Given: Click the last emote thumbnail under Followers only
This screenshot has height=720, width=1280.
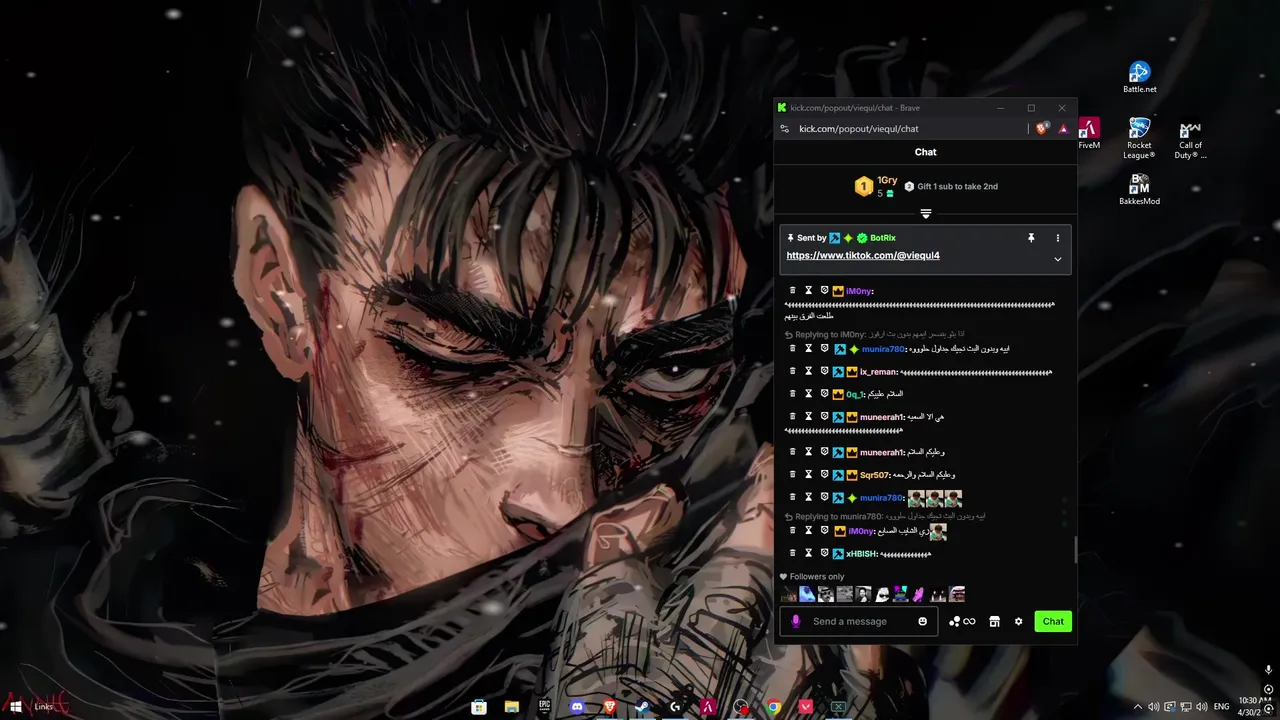Looking at the screenshot, I should [x=957, y=595].
